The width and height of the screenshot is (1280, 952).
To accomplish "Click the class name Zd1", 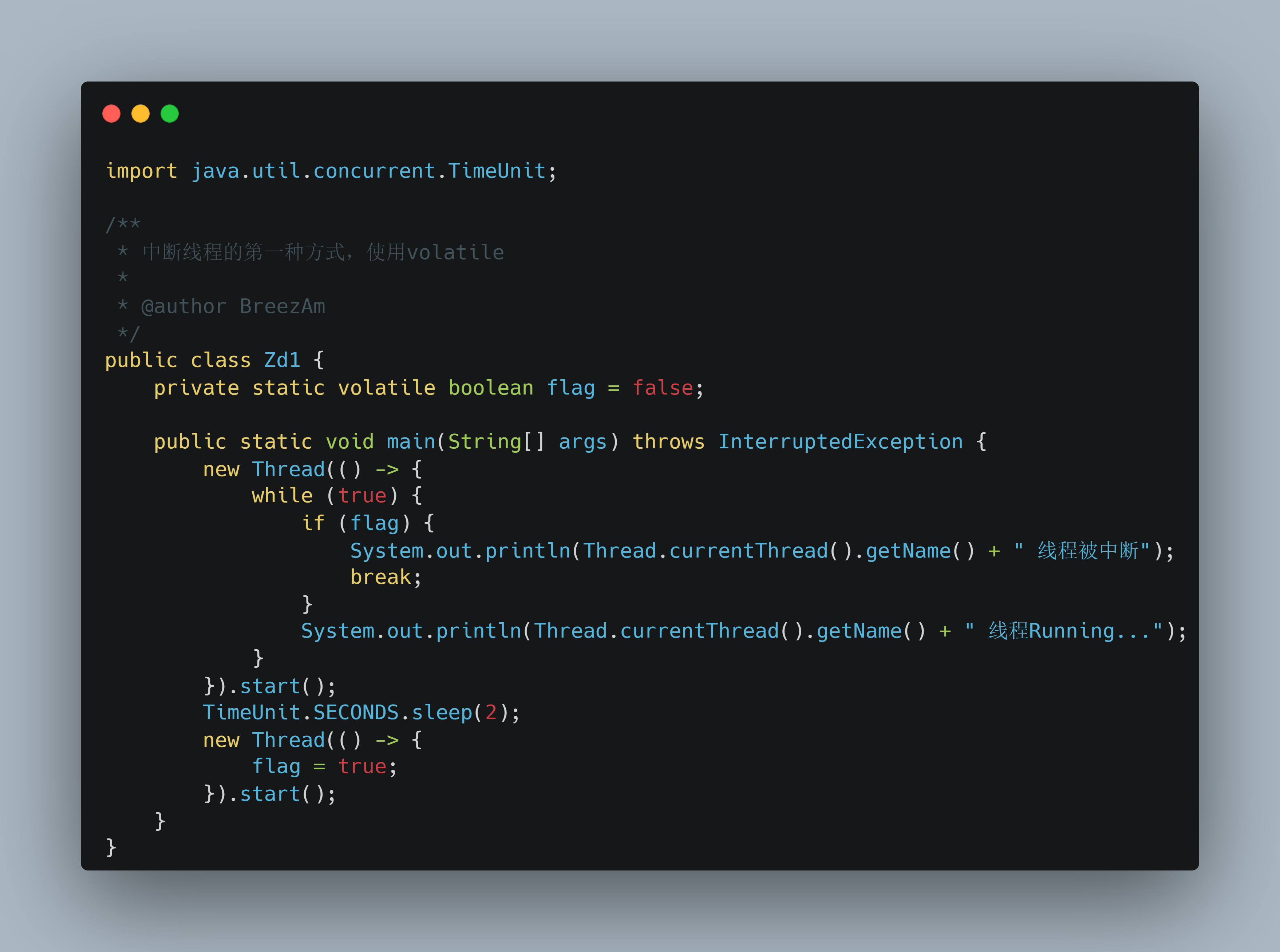I will point(283,360).
